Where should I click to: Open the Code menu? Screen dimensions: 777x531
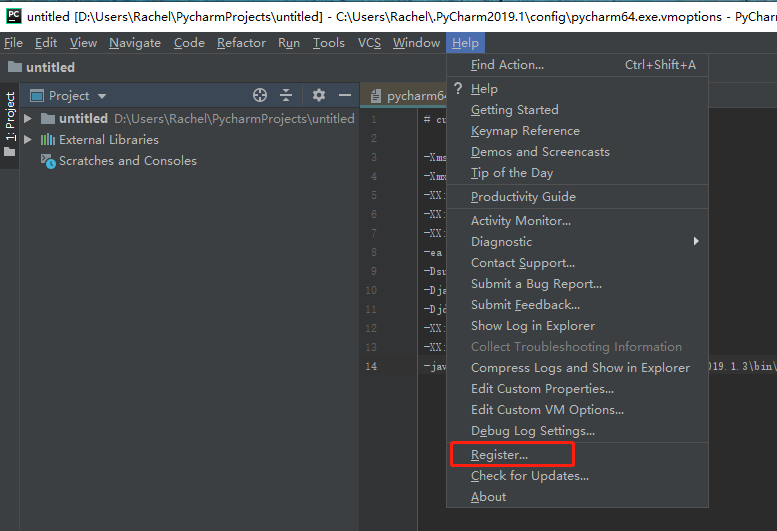189,43
